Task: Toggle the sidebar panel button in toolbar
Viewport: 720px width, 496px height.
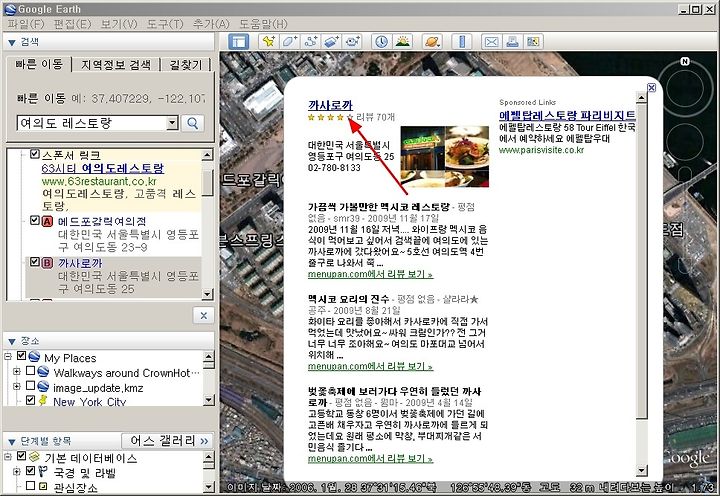Action: 239,42
